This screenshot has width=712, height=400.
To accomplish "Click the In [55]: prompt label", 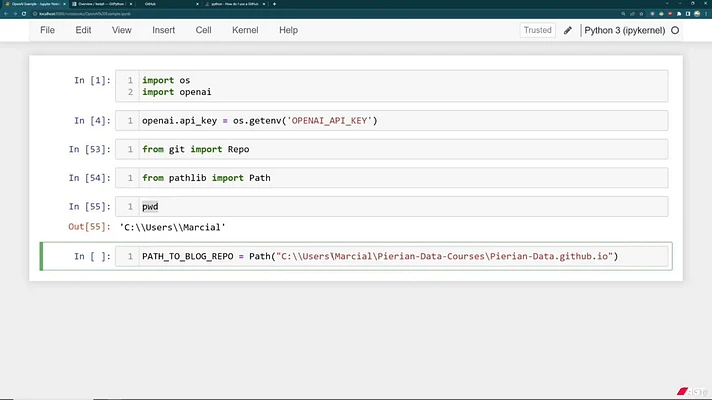I will tap(89, 207).
